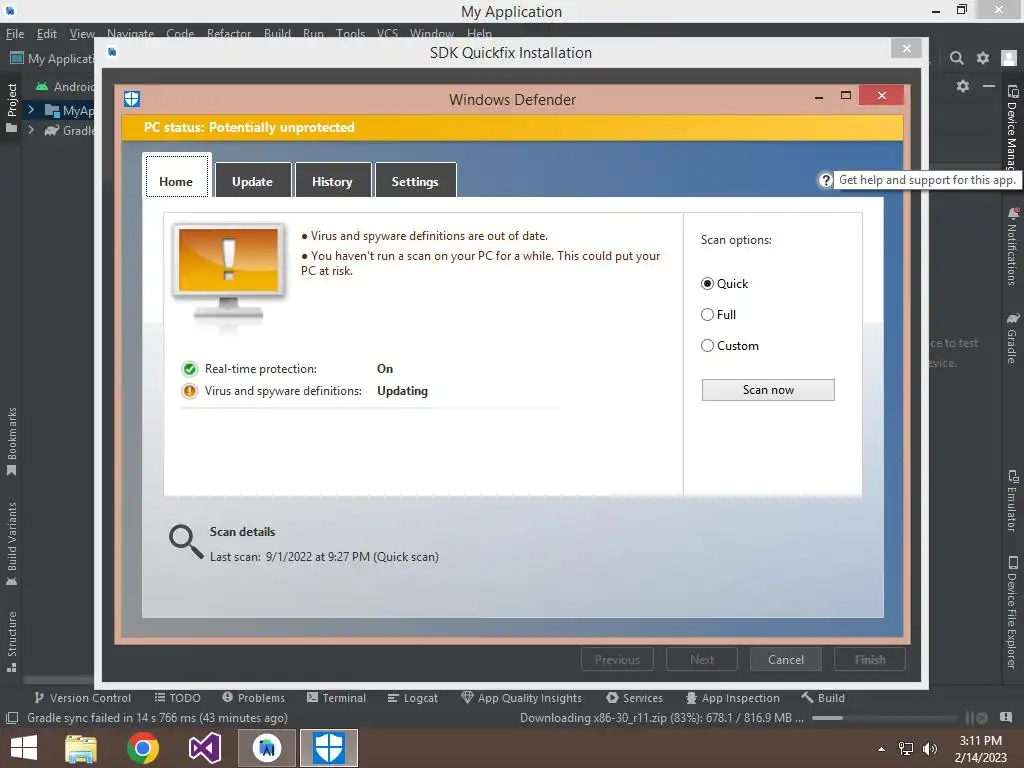1024x768 pixels.
Task: Click the Previous button in SDK dialog
Action: [617, 660]
